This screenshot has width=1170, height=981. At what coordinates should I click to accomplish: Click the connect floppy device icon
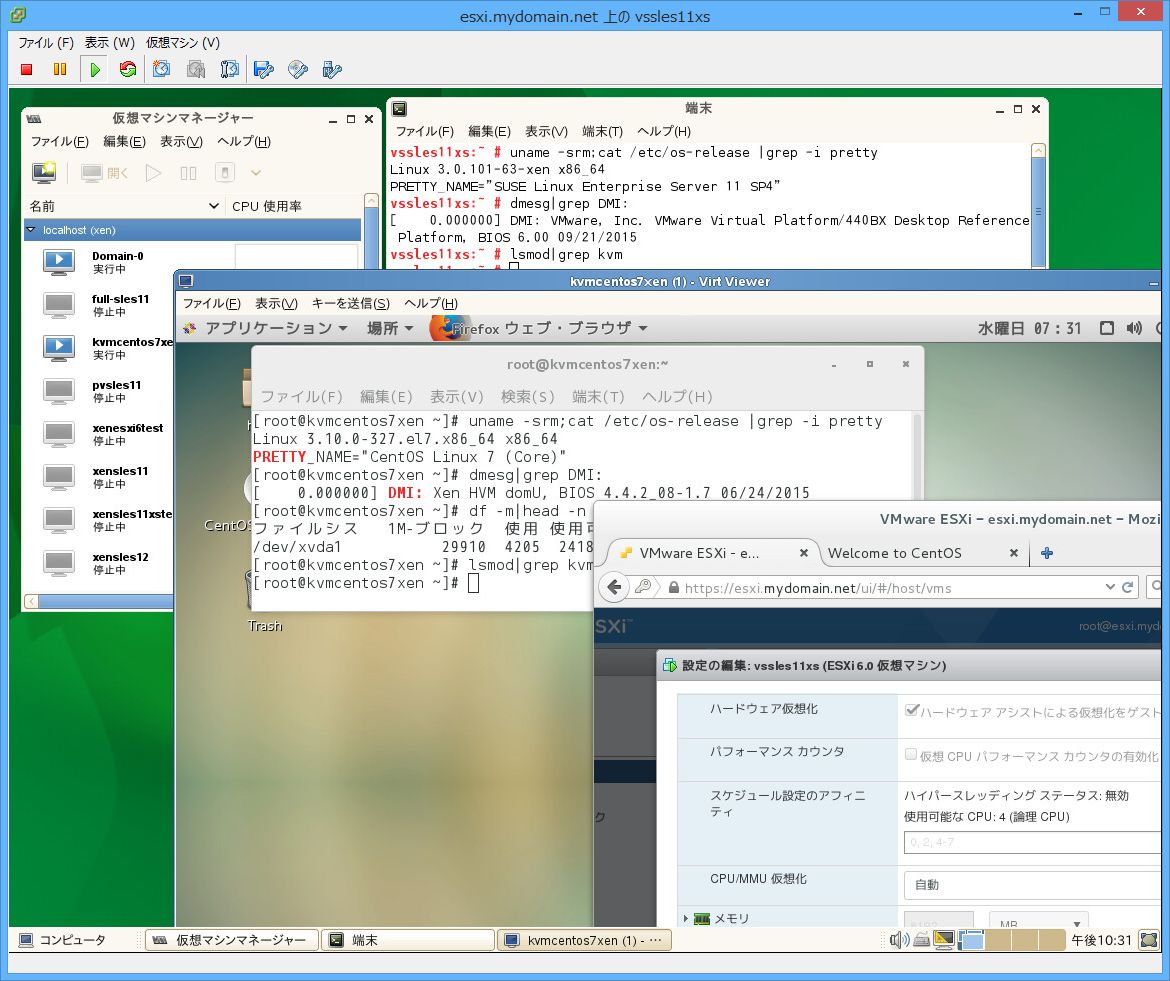pyautogui.click(x=263, y=69)
